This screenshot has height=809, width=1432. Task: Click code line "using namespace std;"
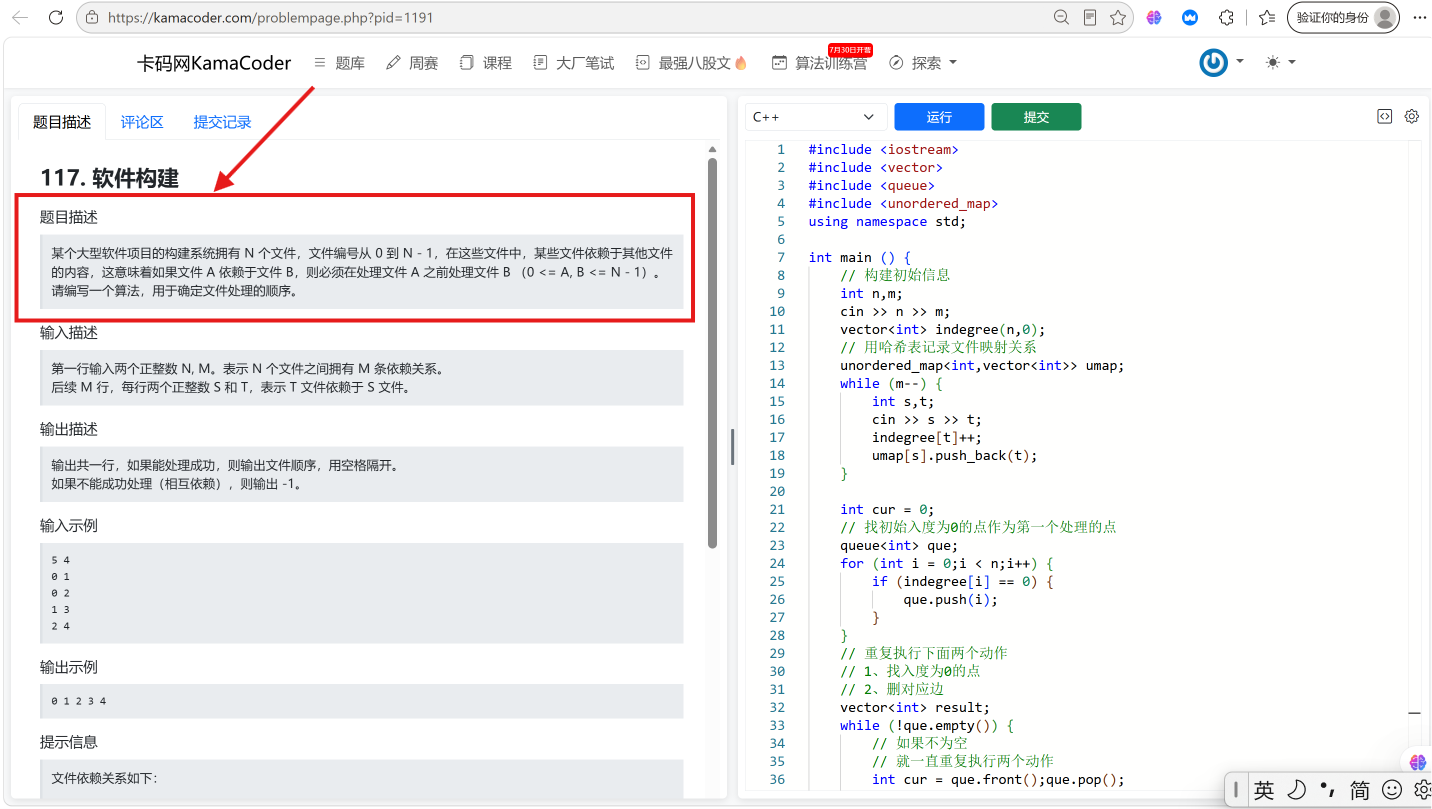[888, 221]
